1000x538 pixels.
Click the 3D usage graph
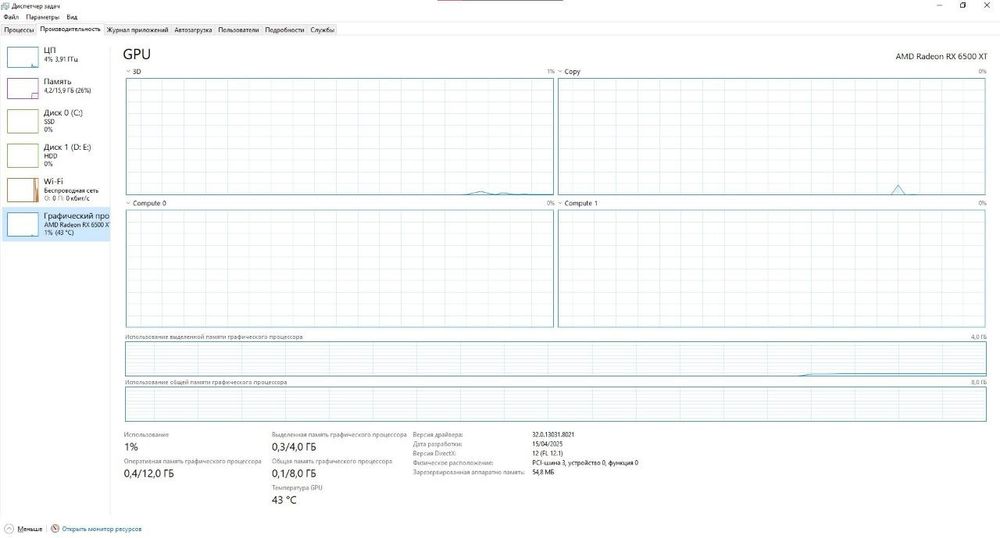point(339,136)
